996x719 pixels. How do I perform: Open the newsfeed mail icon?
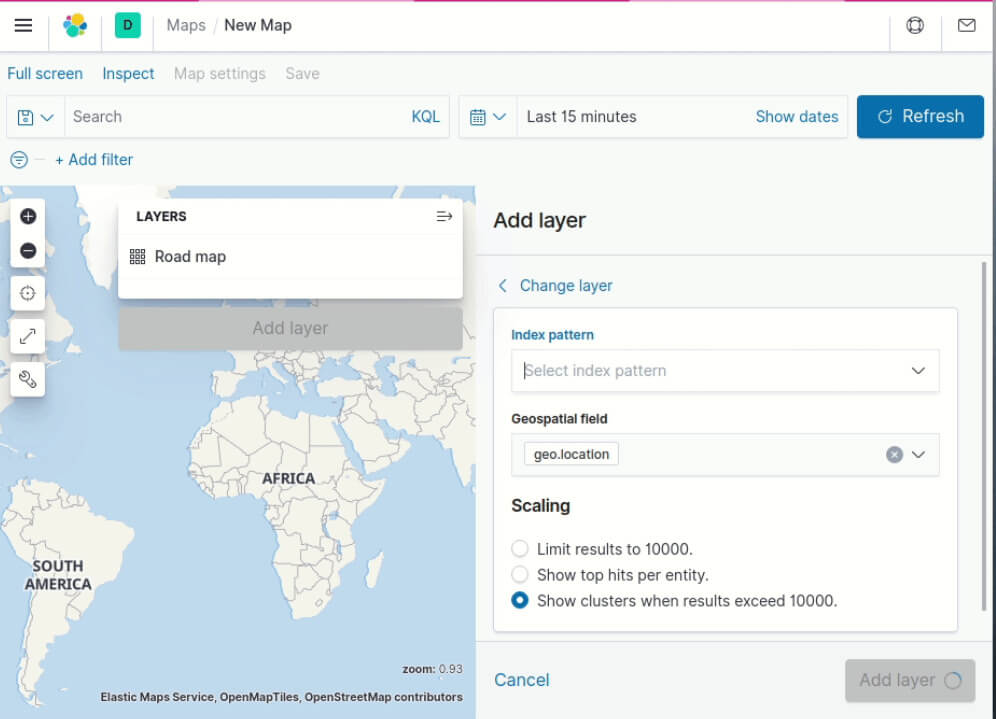[966, 26]
